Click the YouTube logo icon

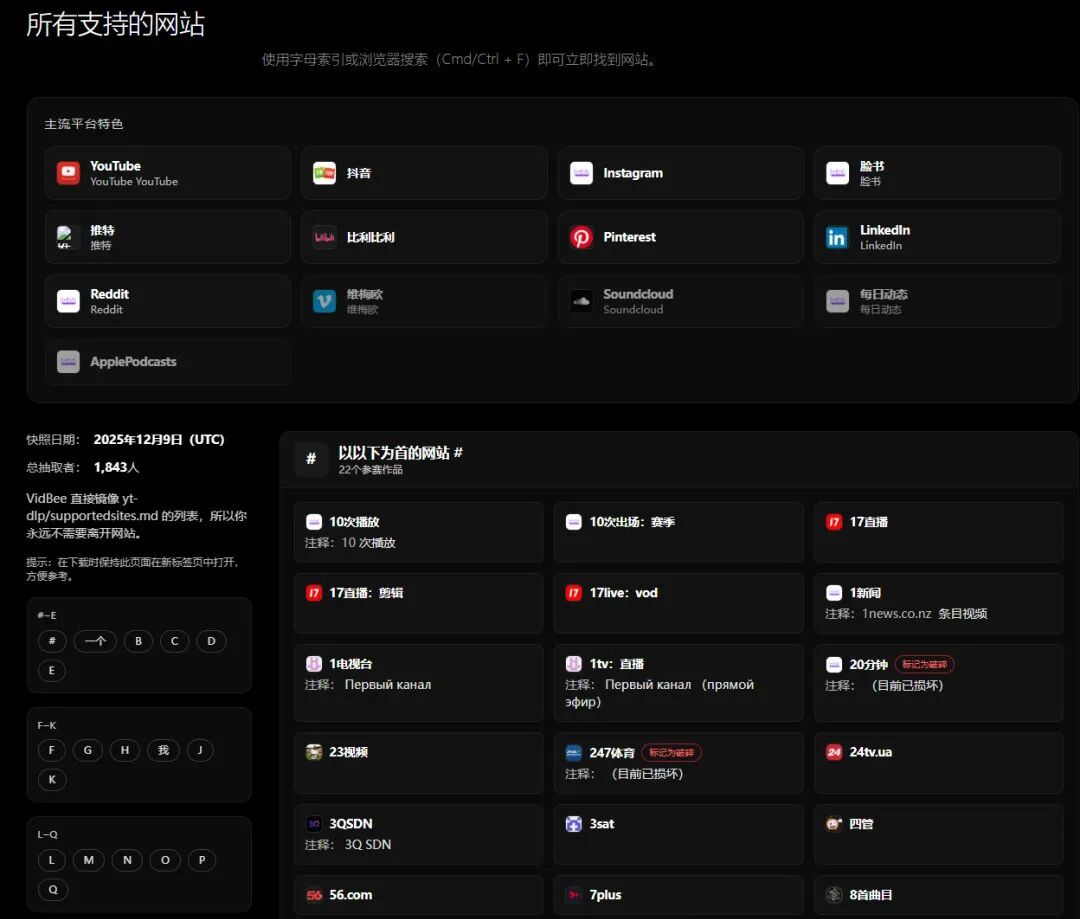[x=68, y=173]
